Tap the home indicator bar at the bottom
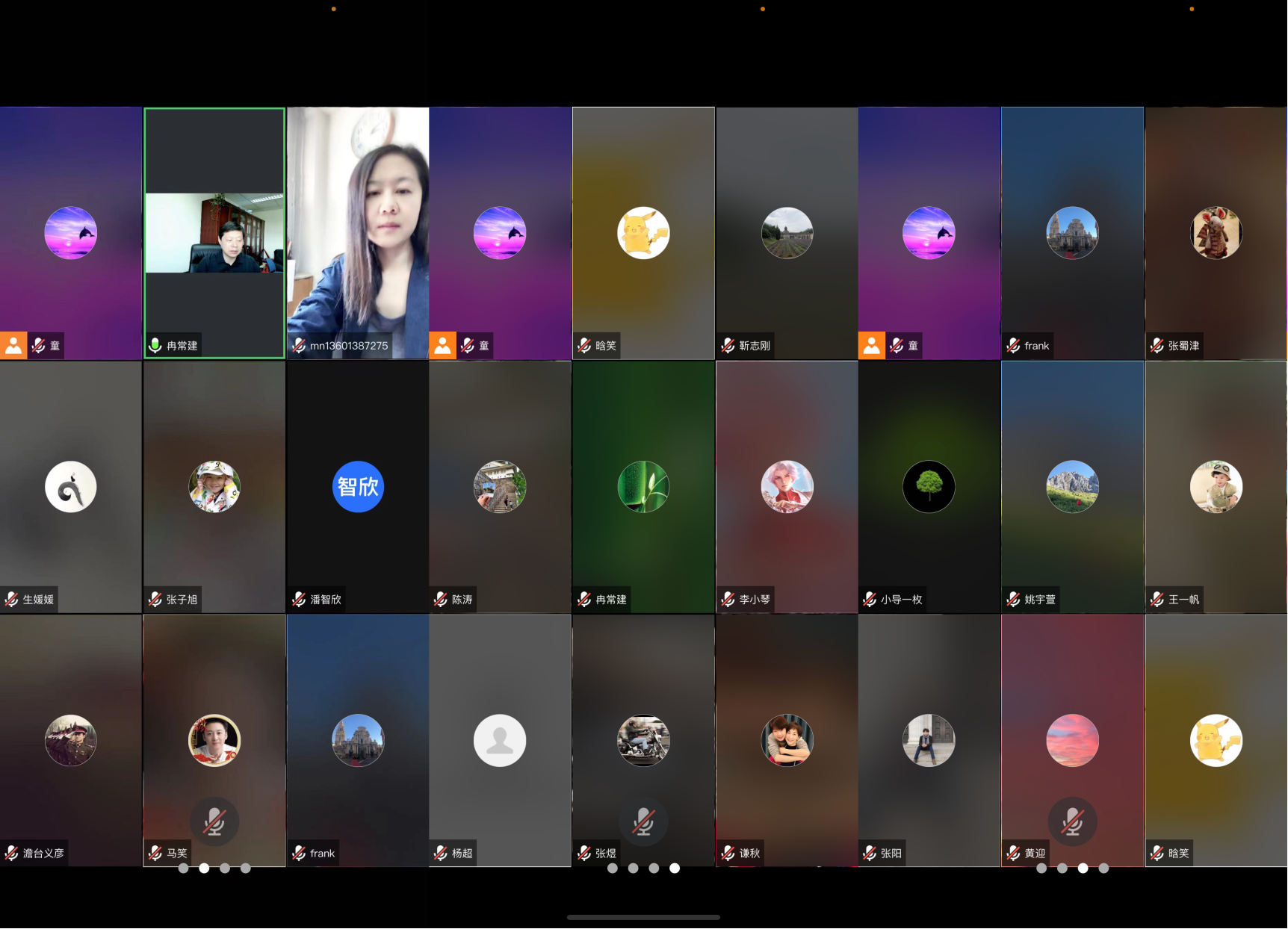 pyautogui.click(x=643, y=917)
